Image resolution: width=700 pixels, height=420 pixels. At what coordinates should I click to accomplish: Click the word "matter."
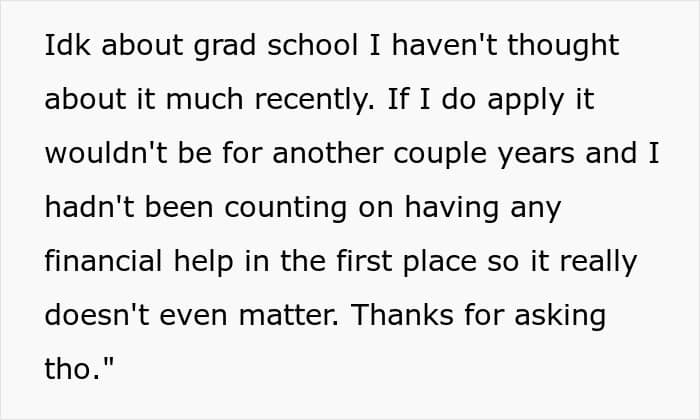coord(289,315)
